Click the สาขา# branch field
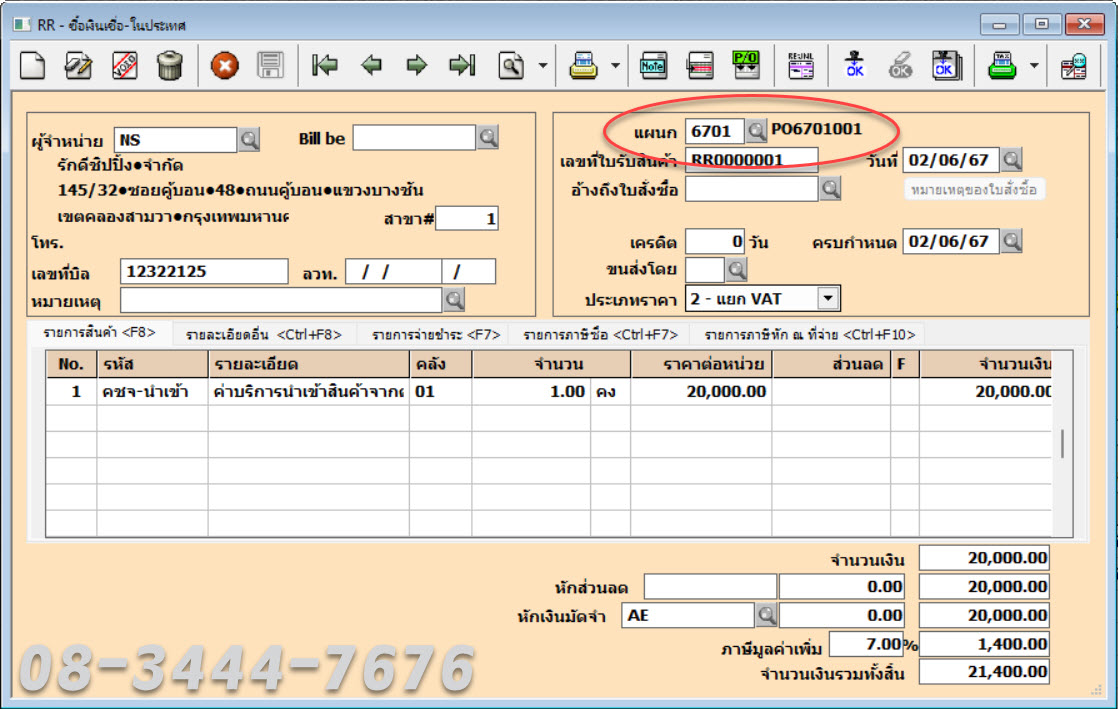Viewport: 1118px width, 709px height. 467,218
